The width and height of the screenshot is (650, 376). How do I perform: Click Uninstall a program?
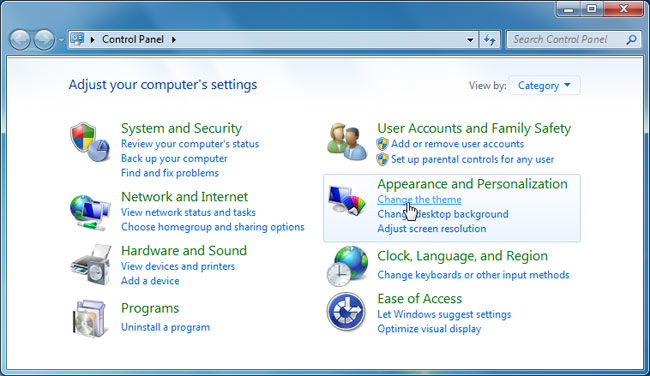[165, 327]
